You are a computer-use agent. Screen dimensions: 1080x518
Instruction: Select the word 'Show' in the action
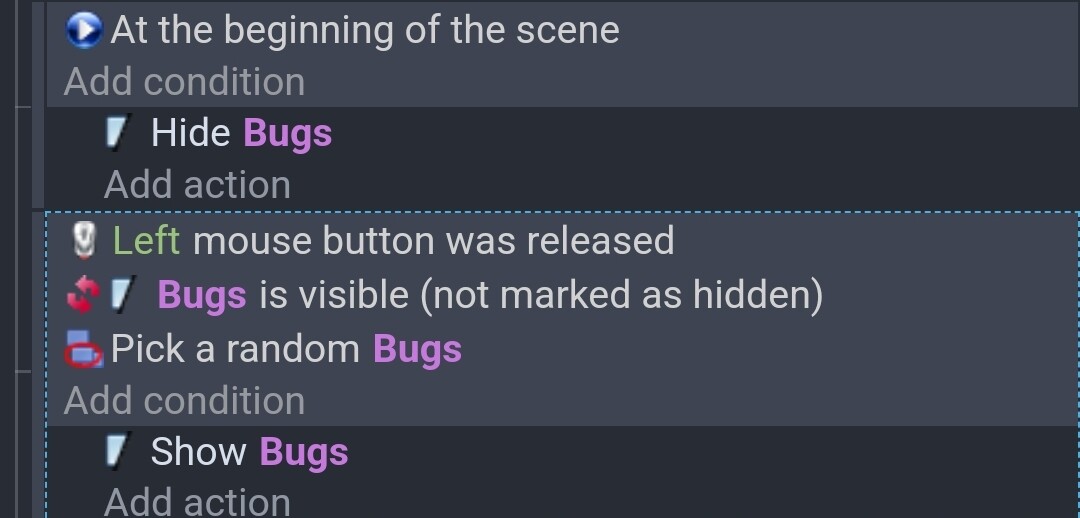[198, 452]
